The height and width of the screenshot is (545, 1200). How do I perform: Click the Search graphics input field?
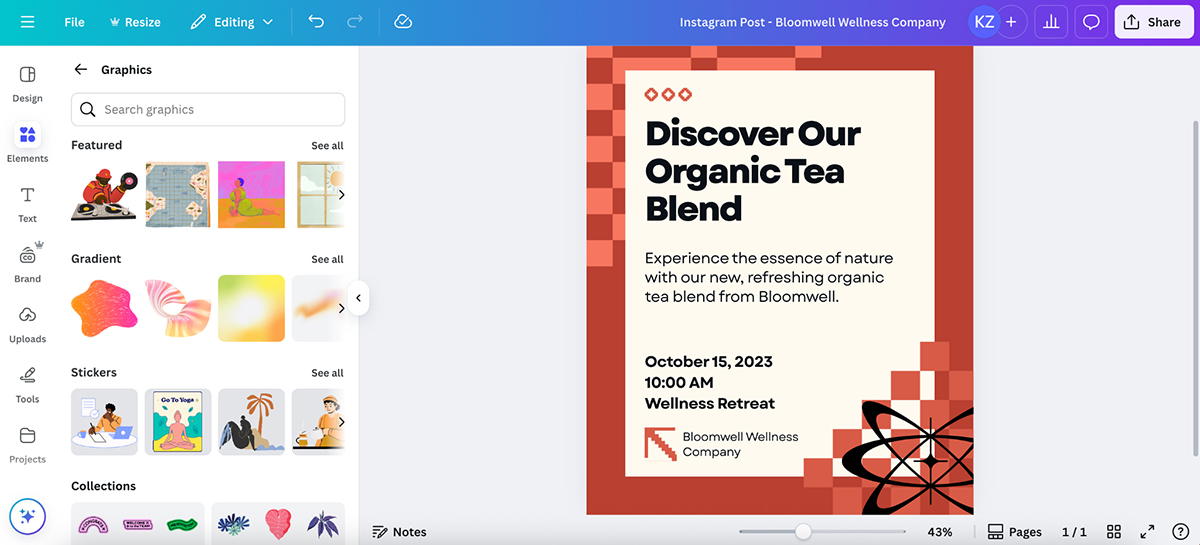point(208,110)
